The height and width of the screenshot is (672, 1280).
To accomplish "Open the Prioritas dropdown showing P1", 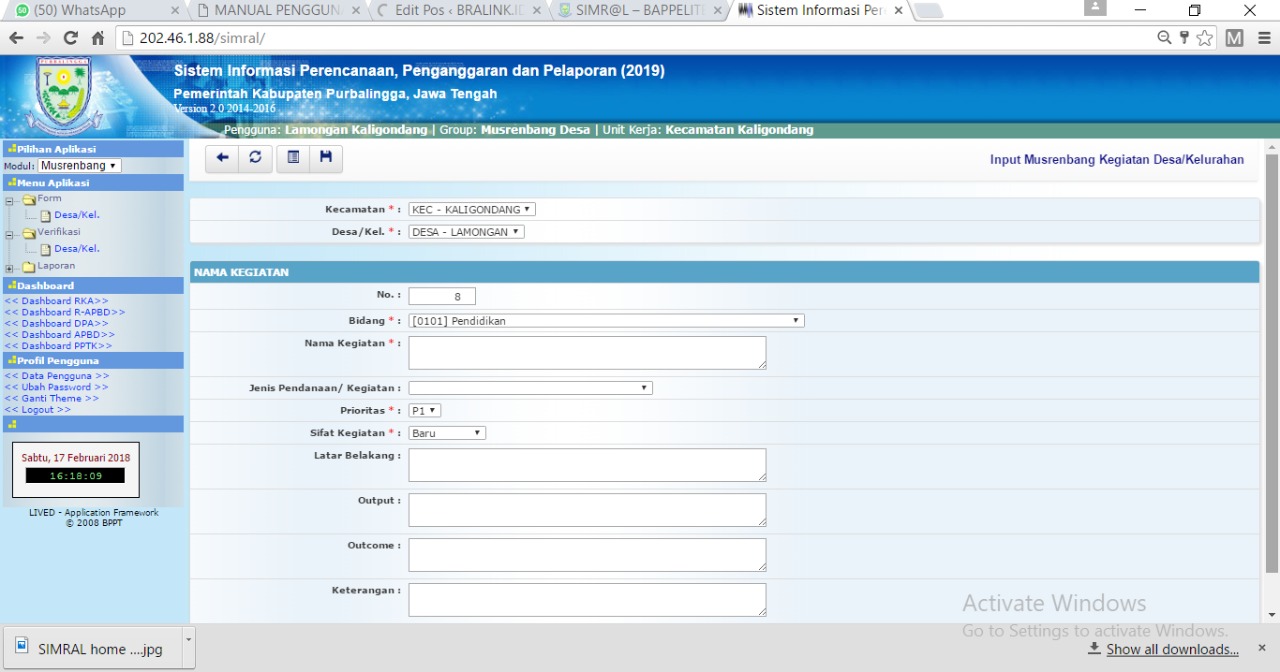I will 425,411.
